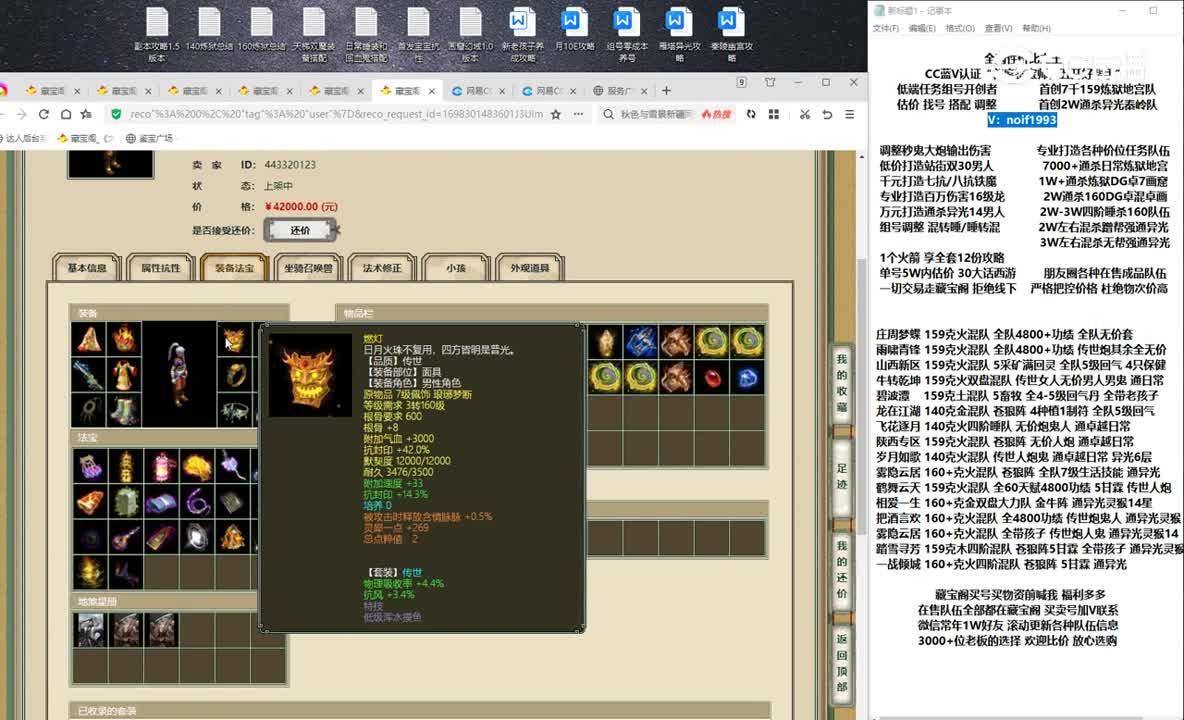Viewport: 1184px width, 720px height.
Task: Click highlighted text 'V: noif1993' in Notepad
Action: [x=1022, y=120]
